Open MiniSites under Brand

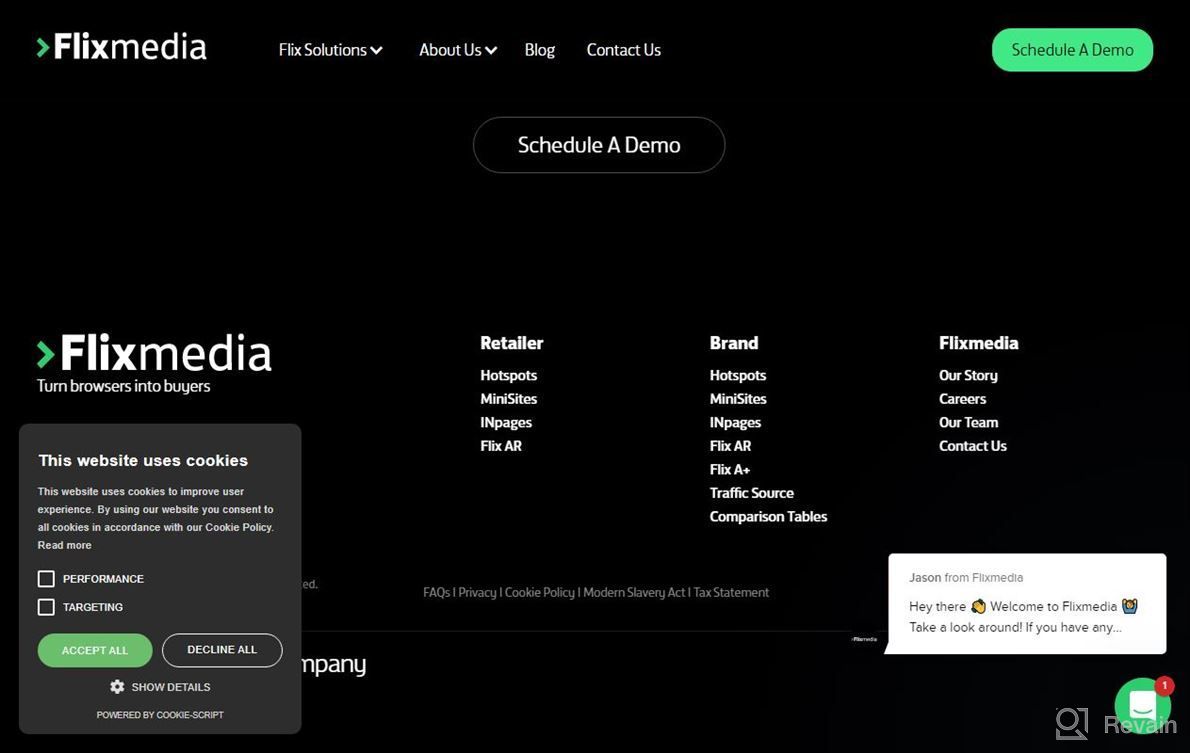738,399
